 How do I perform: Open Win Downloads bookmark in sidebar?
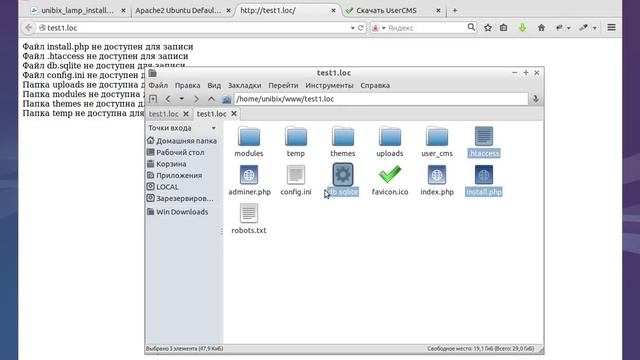[178, 212]
